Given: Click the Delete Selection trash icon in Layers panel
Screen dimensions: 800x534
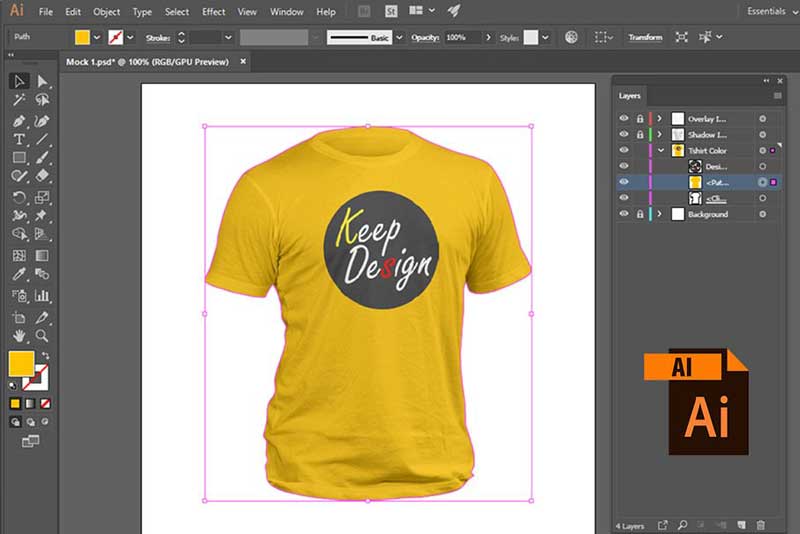Looking at the screenshot, I should pyautogui.click(x=760, y=524).
